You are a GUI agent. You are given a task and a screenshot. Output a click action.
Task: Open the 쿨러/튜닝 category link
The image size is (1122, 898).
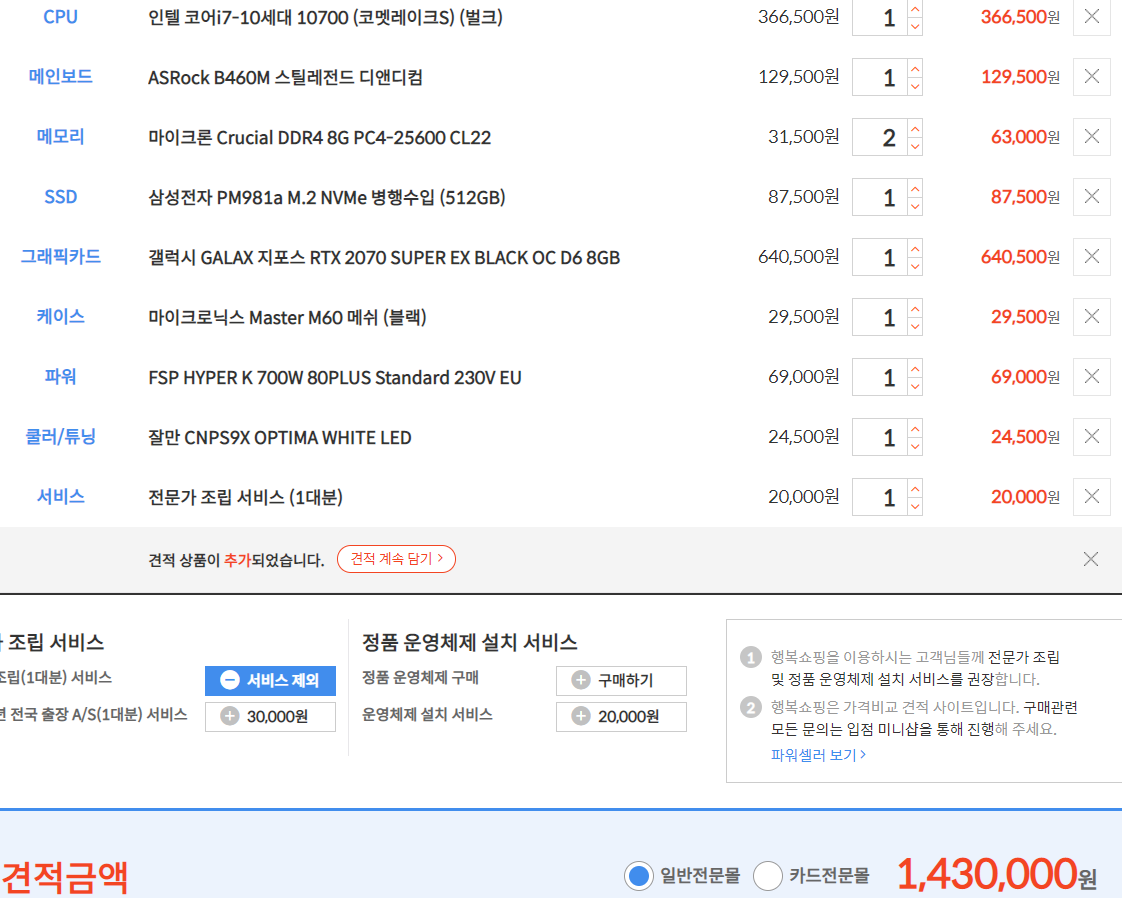click(60, 436)
